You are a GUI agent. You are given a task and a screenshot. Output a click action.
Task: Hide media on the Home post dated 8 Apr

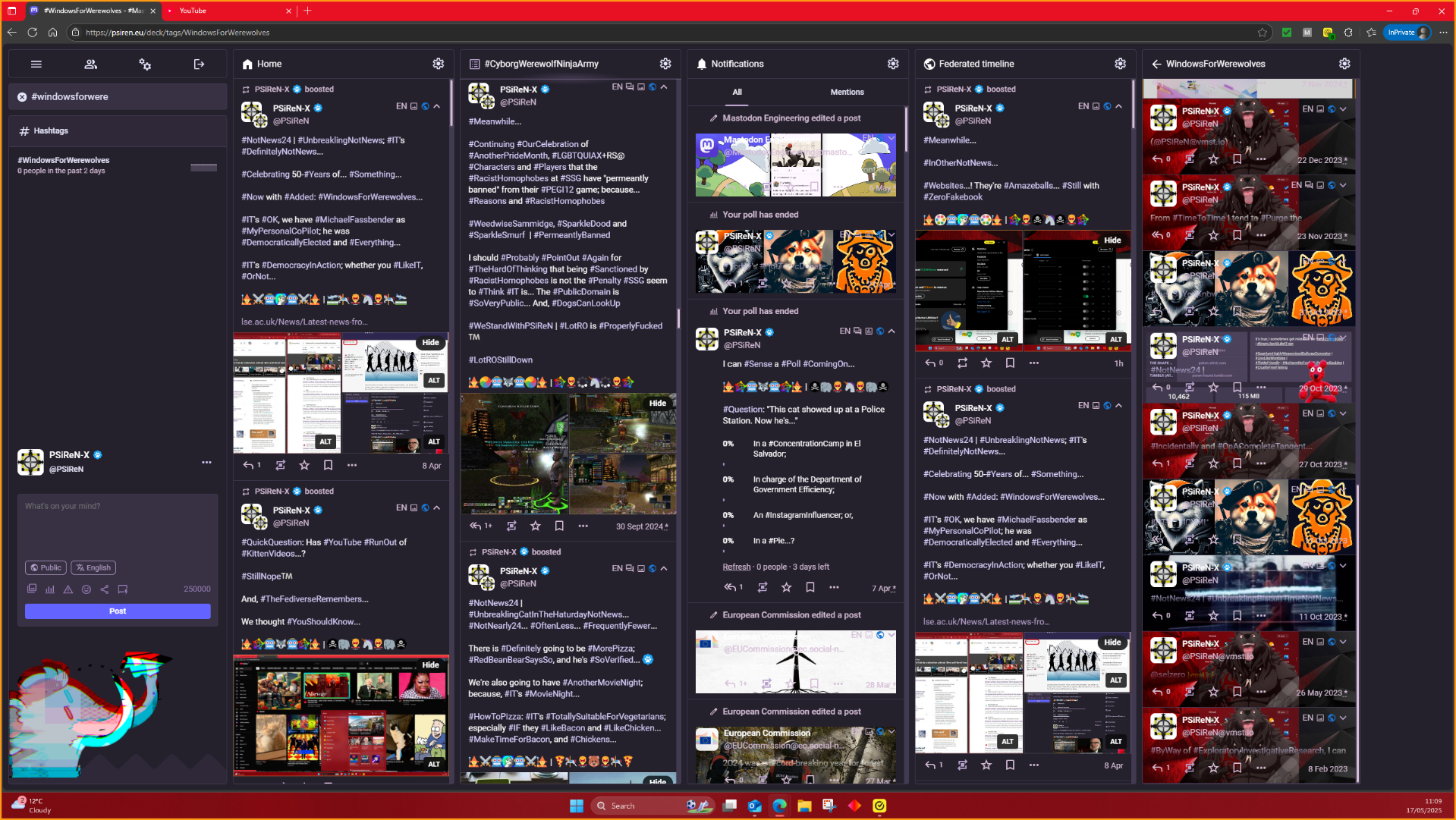(x=430, y=342)
